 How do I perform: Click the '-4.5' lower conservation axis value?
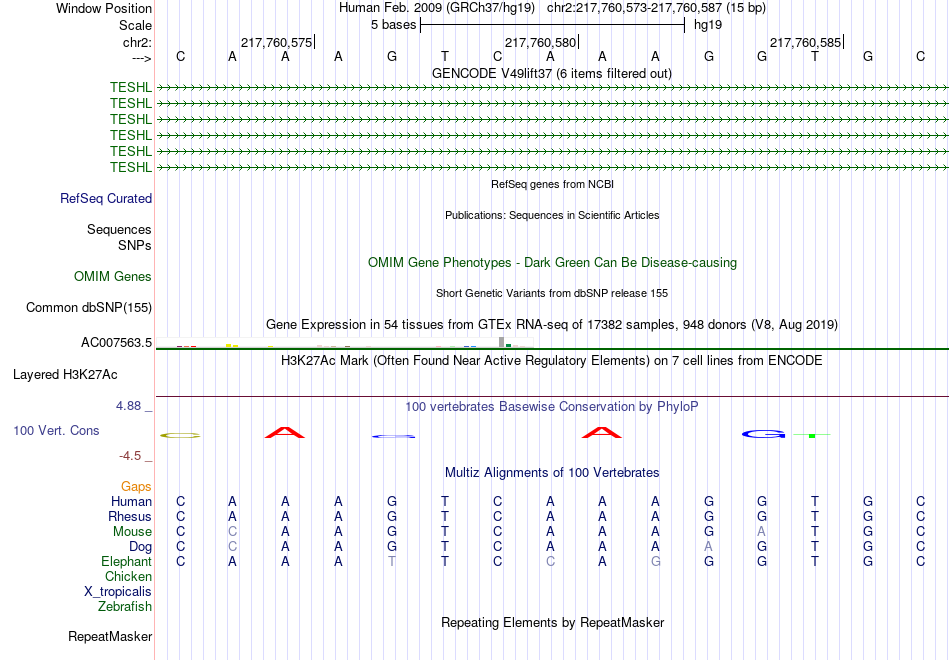pyautogui.click(x=130, y=456)
